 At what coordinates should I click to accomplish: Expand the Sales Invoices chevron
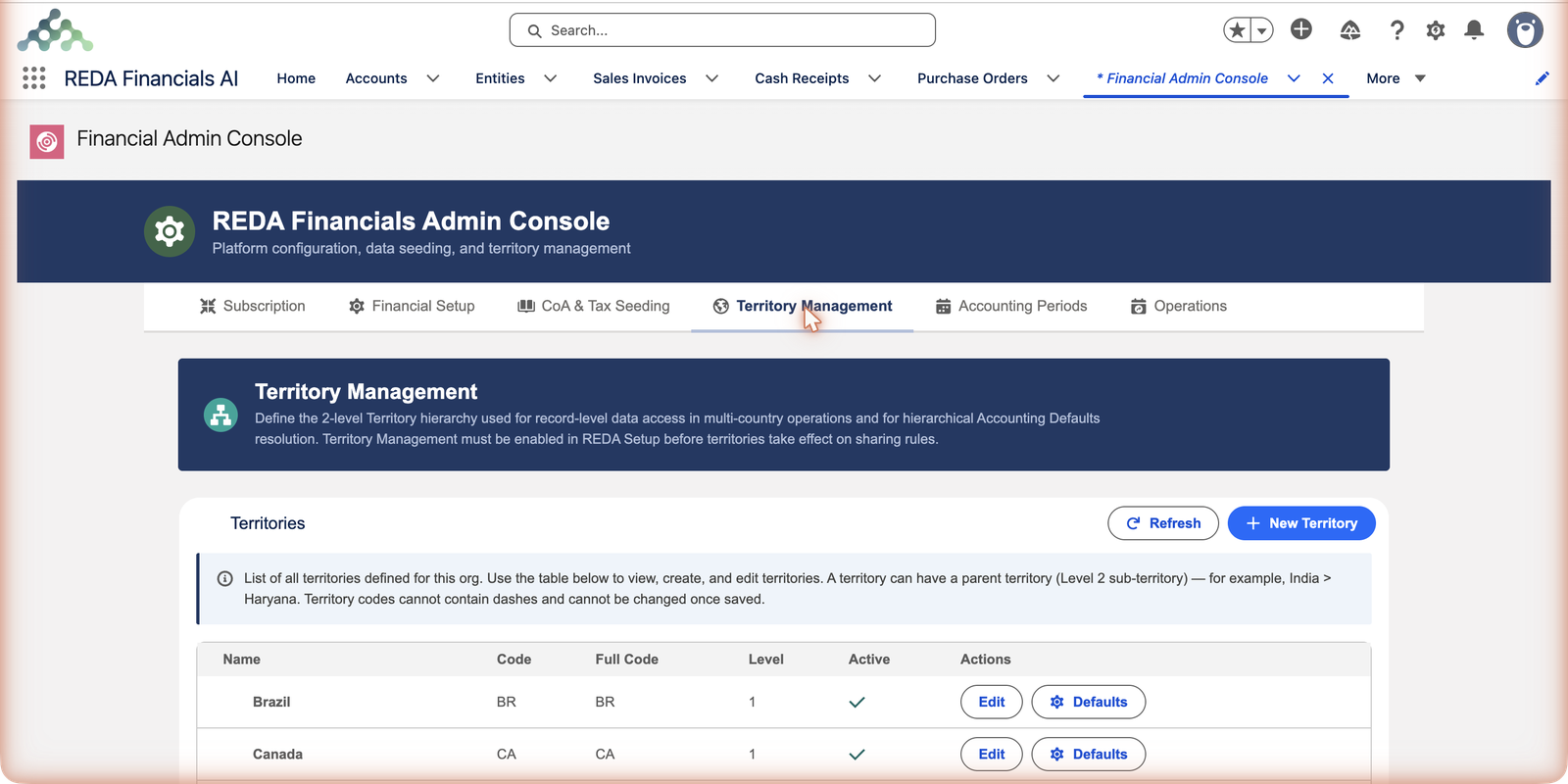point(712,78)
